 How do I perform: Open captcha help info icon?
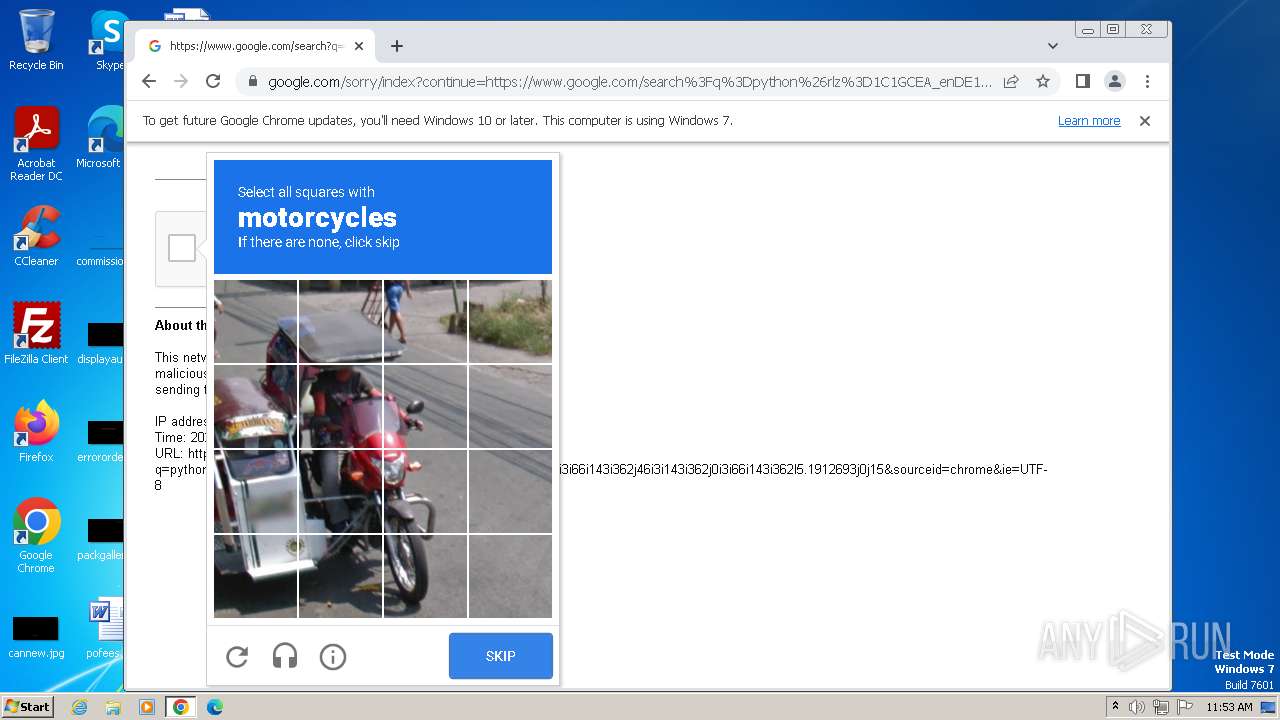(333, 656)
